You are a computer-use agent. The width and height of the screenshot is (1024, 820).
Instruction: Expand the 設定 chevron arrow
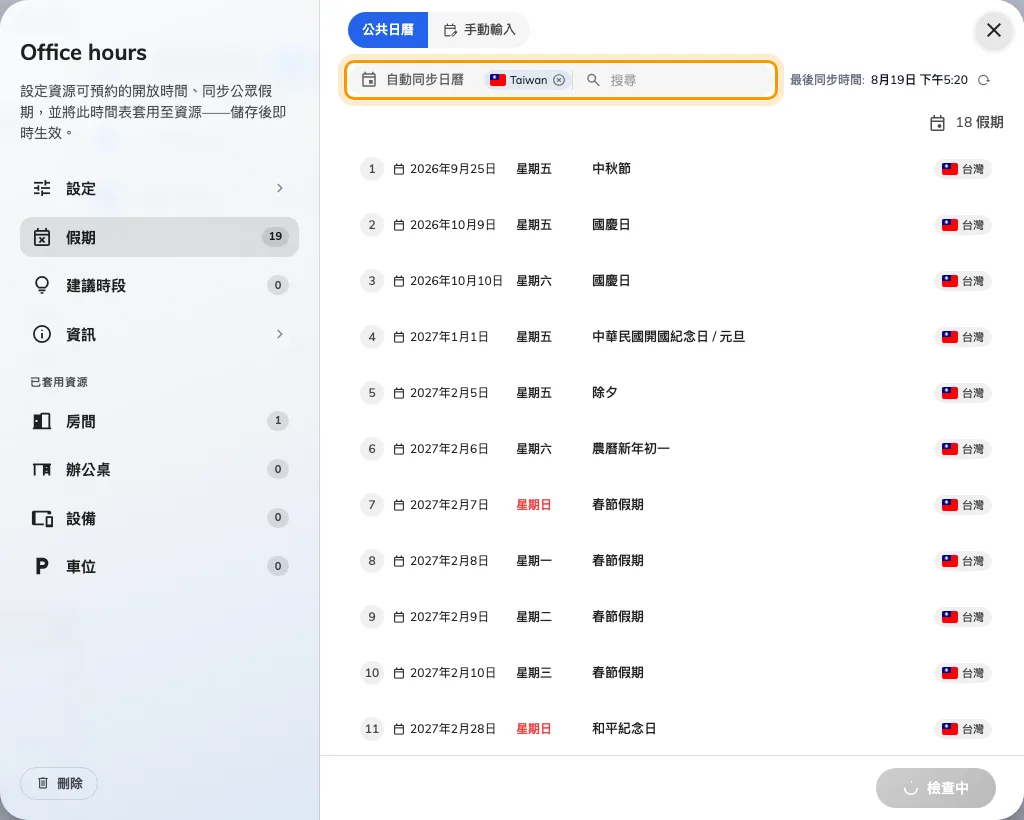coord(280,188)
